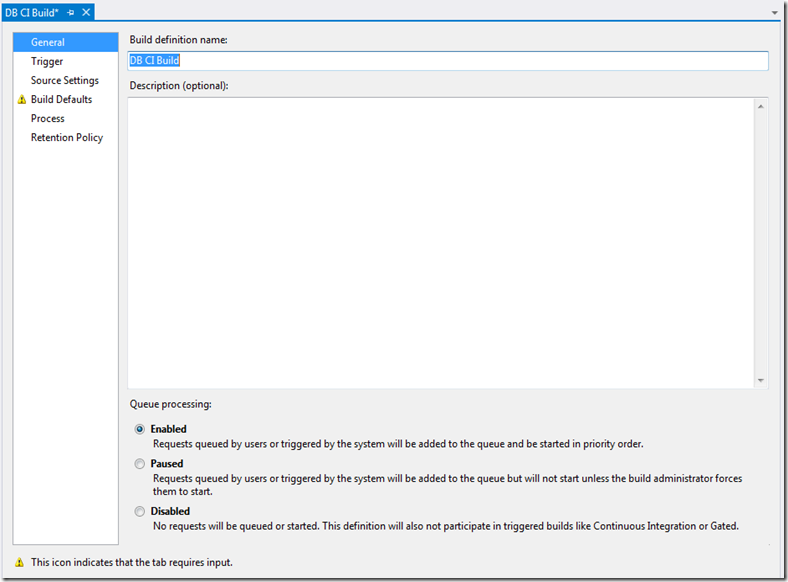This screenshot has width=788, height=582.
Task: Select the Disabled queue processing option
Action: (140, 512)
